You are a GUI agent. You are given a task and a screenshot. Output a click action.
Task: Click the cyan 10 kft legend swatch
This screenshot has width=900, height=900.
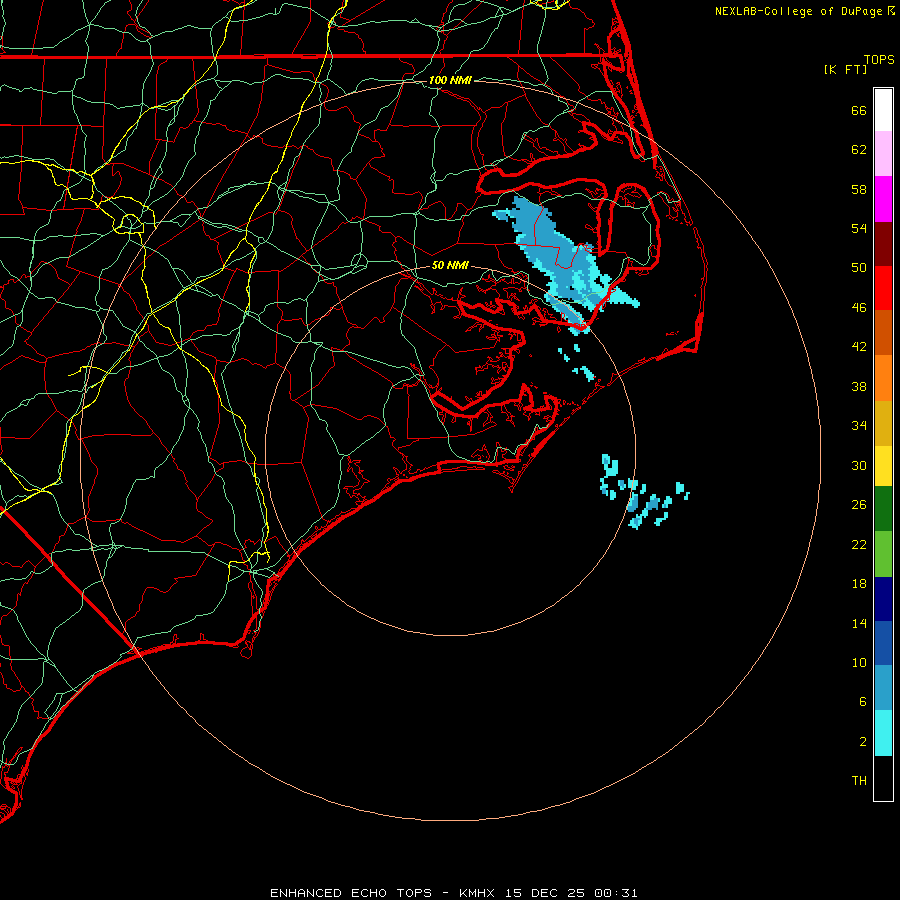pos(883,733)
